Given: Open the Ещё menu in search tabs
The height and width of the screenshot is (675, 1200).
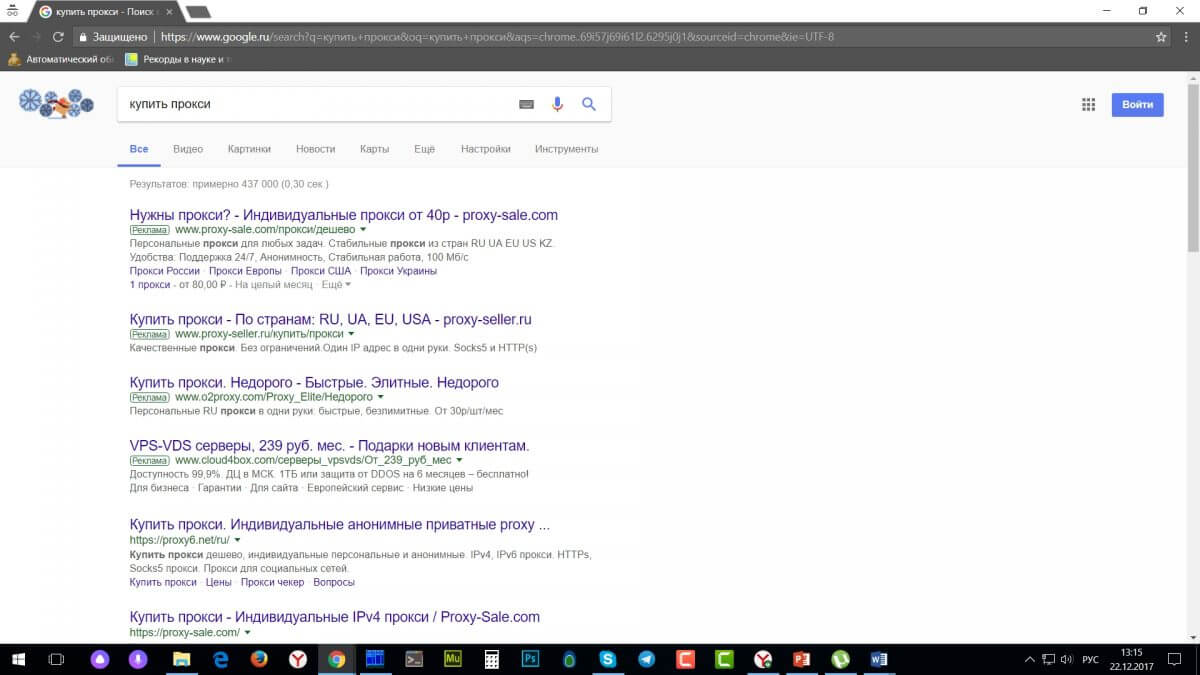Looking at the screenshot, I should point(425,149).
